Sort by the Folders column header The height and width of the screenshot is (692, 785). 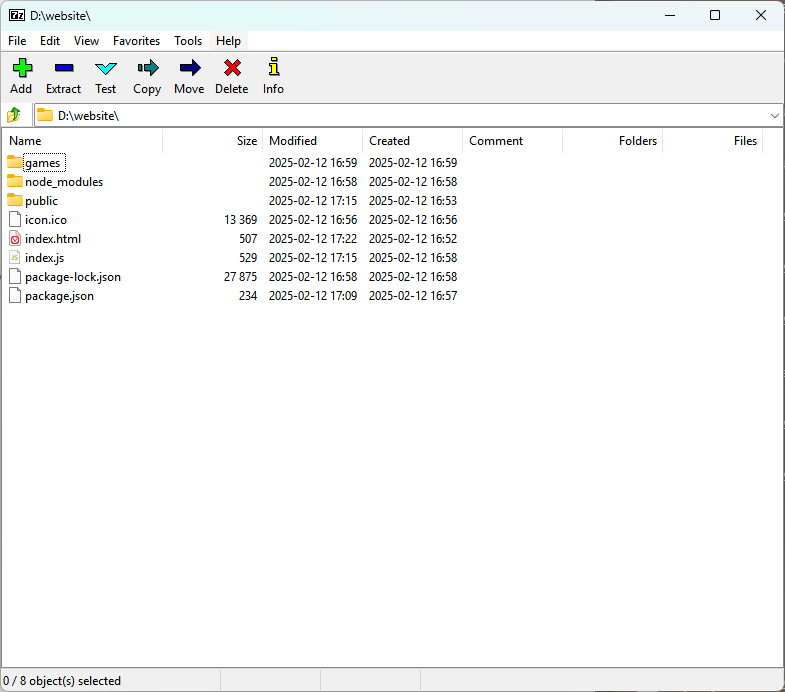point(613,141)
